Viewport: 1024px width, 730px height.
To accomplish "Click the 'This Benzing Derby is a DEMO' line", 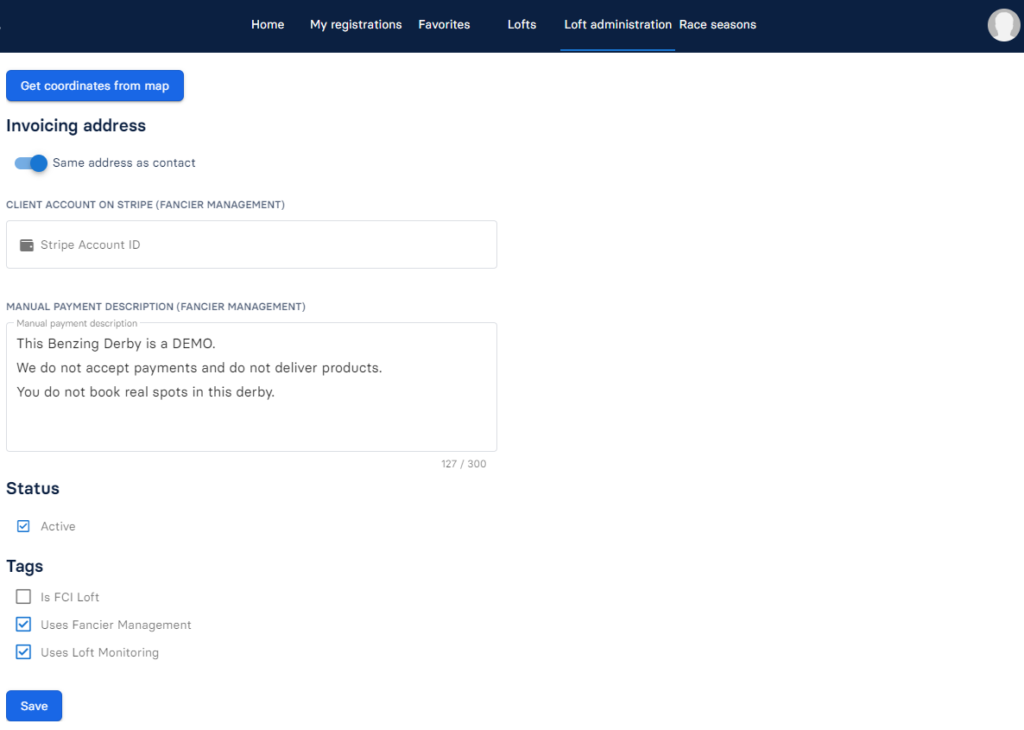I will 116,344.
